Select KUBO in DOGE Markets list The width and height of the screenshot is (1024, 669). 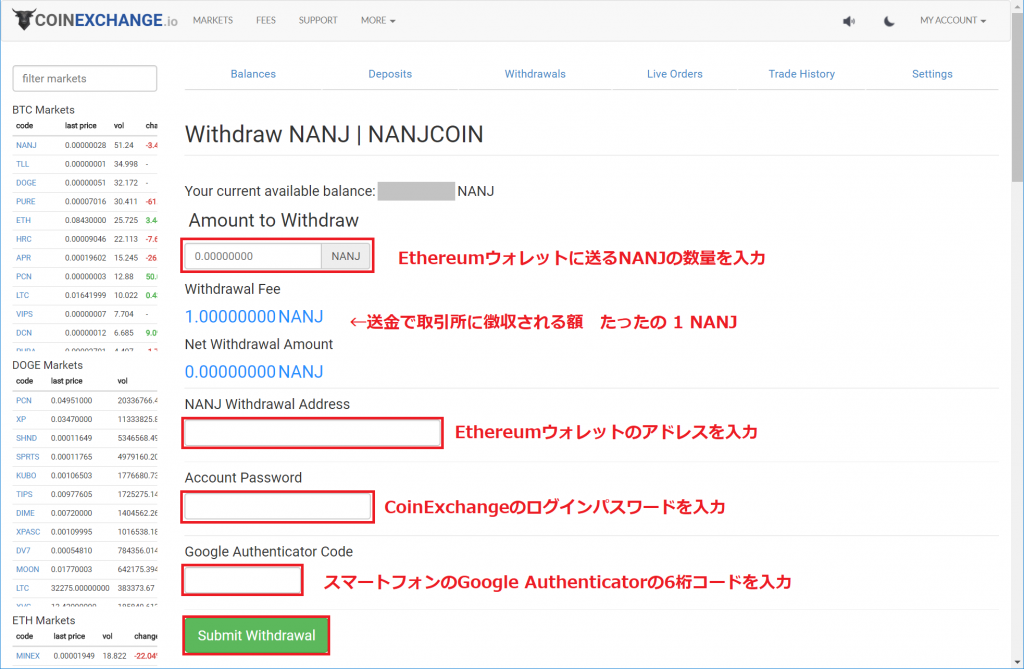26,476
